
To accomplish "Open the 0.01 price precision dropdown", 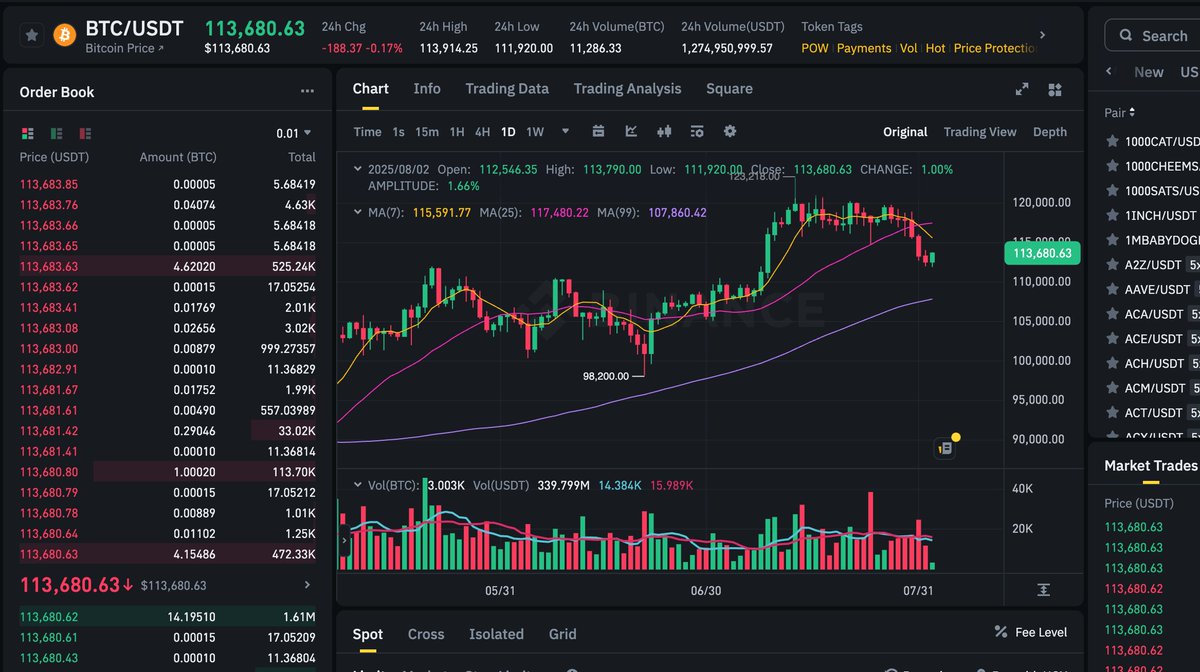I will tap(294, 133).
